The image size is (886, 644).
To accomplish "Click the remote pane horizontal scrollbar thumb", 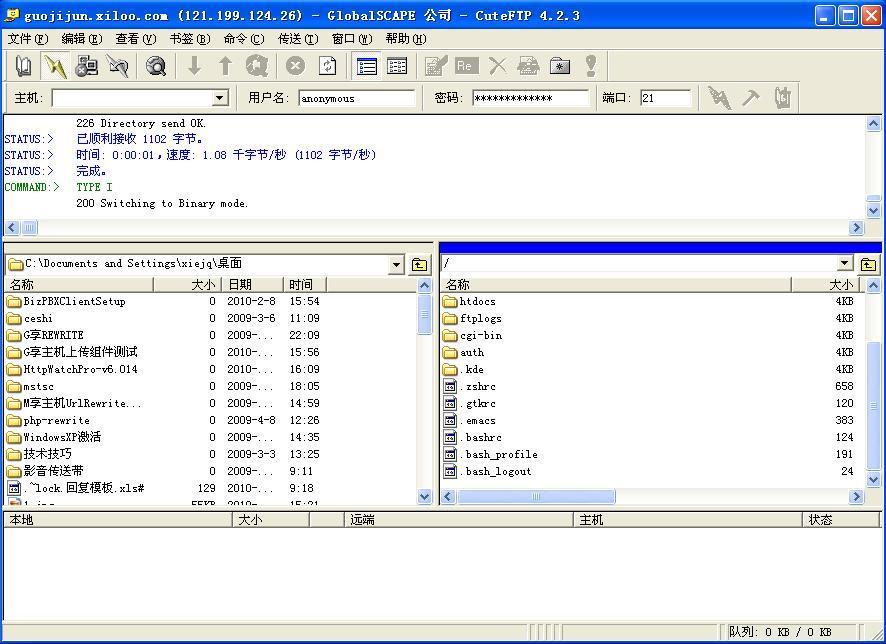I will (x=535, y=496).
